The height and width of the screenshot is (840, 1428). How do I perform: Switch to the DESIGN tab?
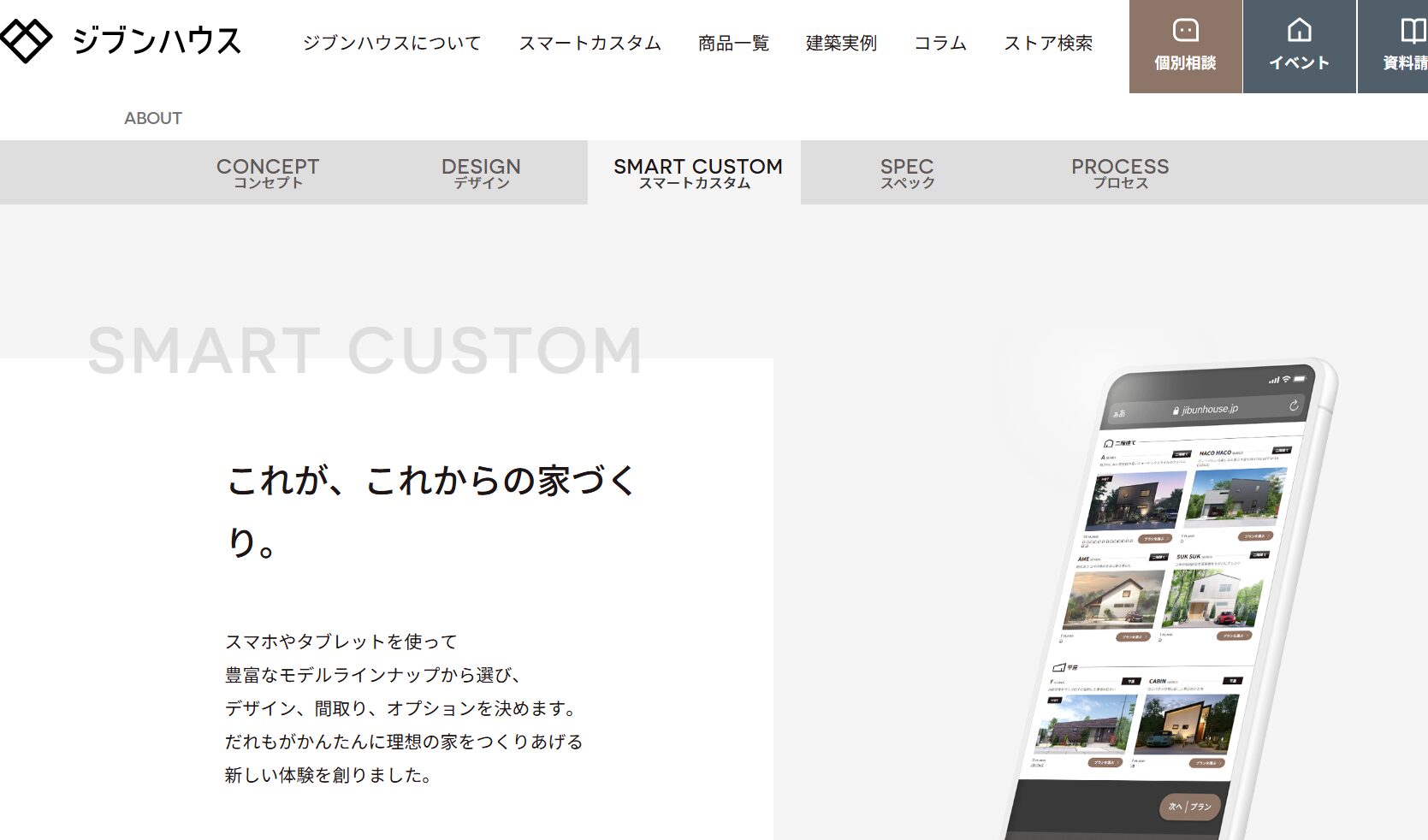point(481,172)
